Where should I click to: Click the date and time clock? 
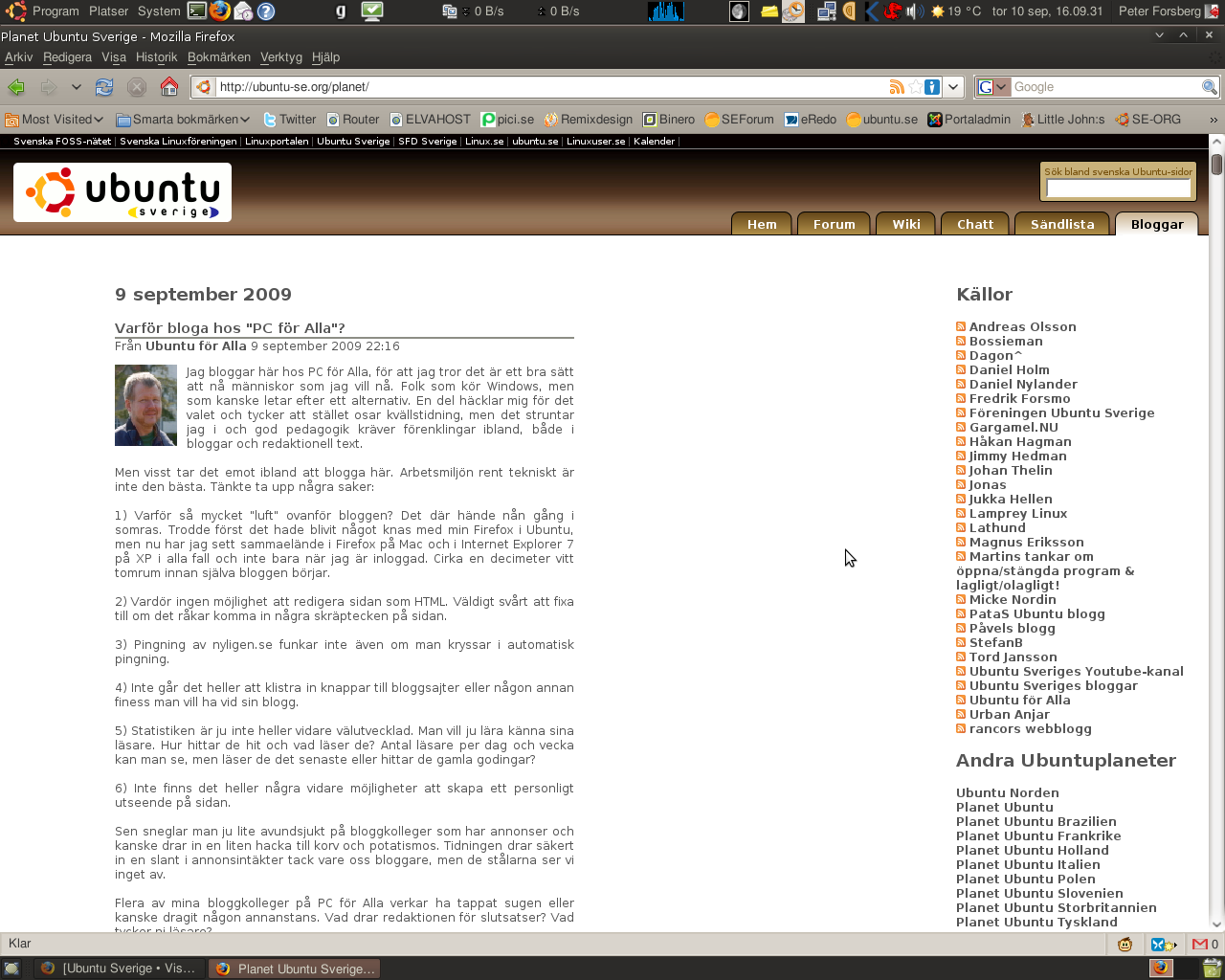point(1047,11)
